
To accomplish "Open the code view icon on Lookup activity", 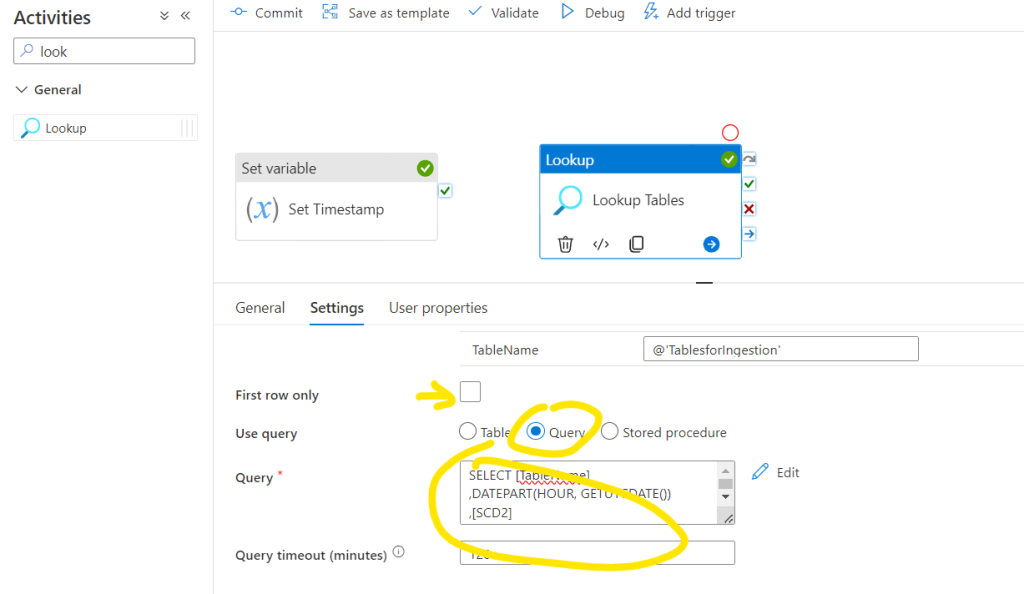I will tap(601, 244).
